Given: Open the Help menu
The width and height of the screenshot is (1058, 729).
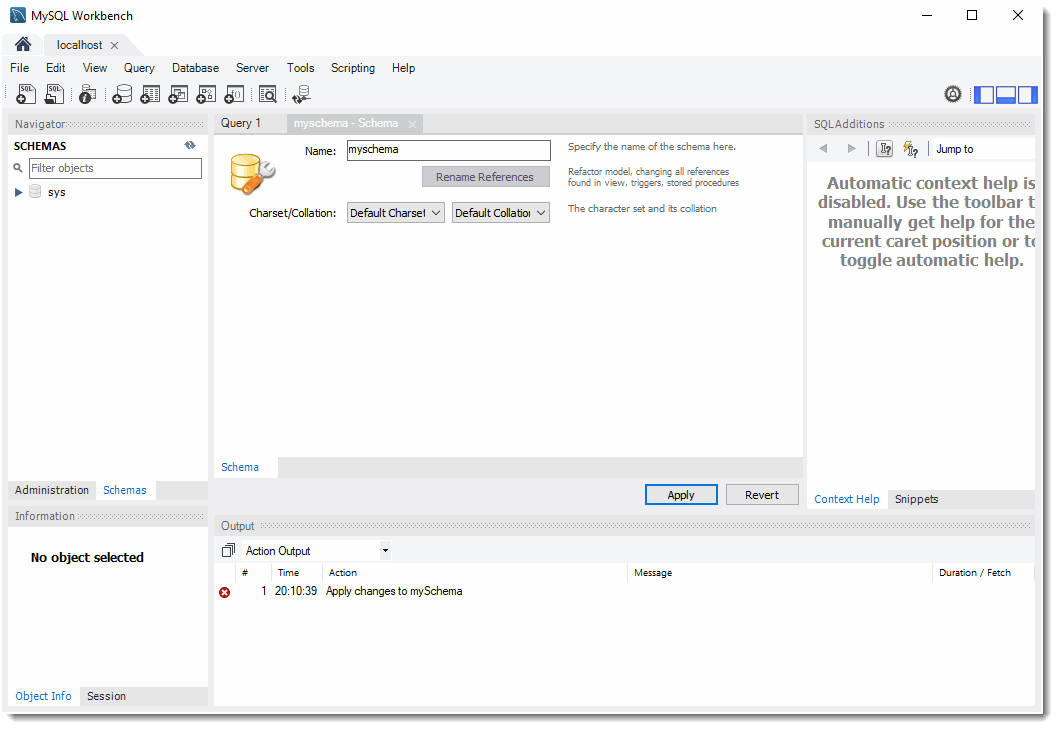Looking at the screenshot, I should coord(403,68).
